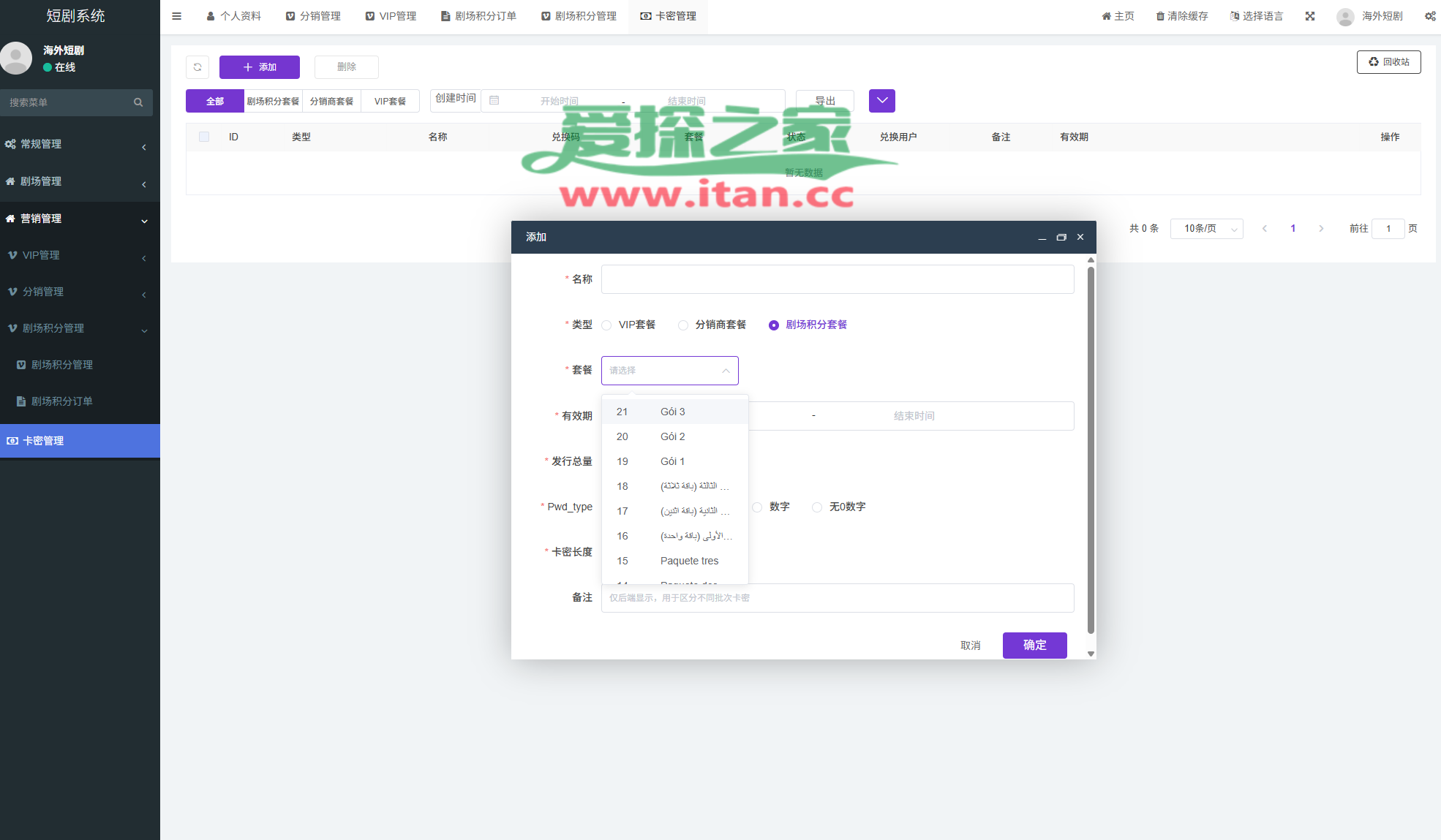The height and width of the screenshot is (840, 1441).
Task: Click the 确定 confirm button
Action: (1034, 646)
